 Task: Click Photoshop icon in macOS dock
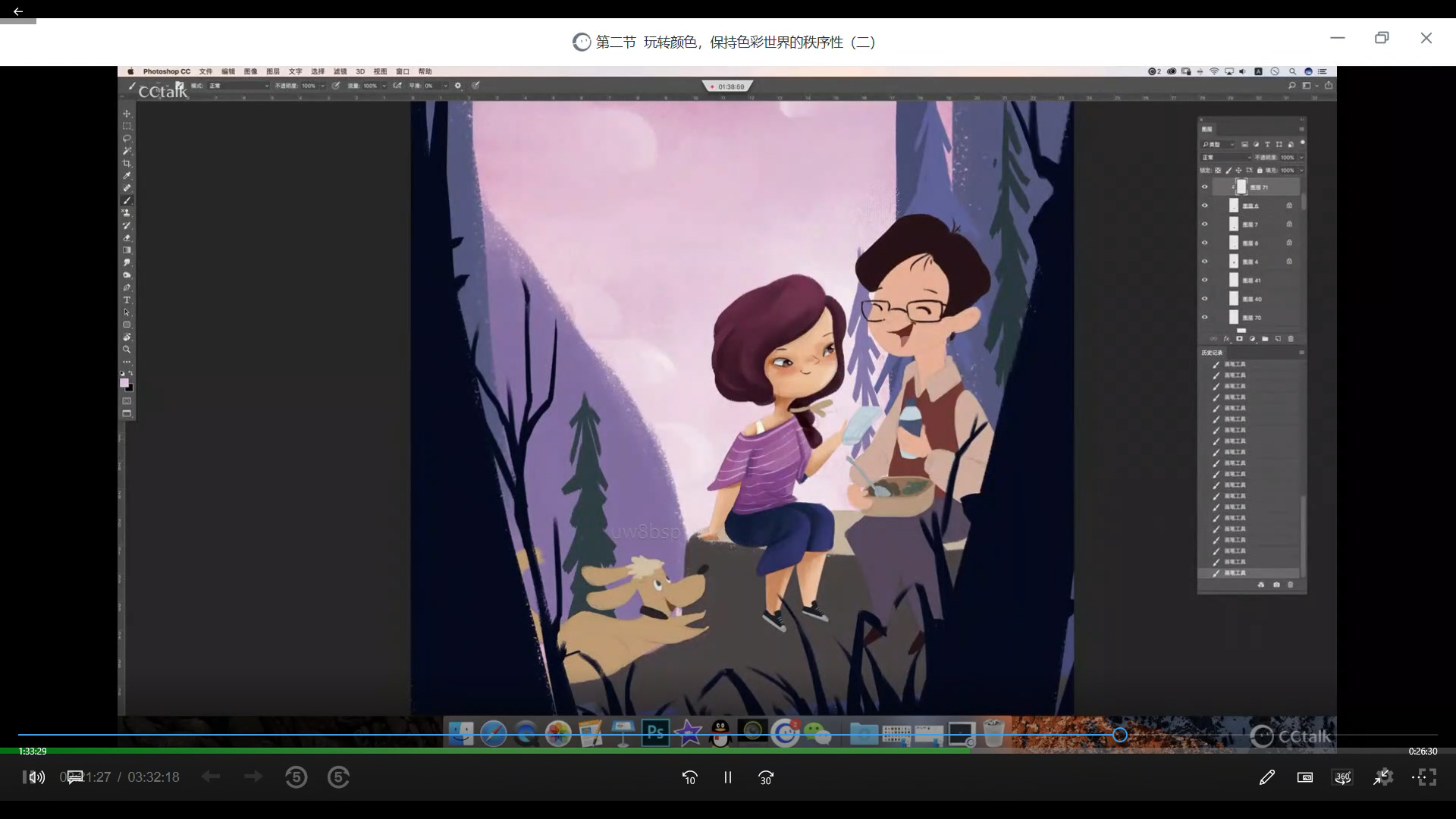click(655, 733)
